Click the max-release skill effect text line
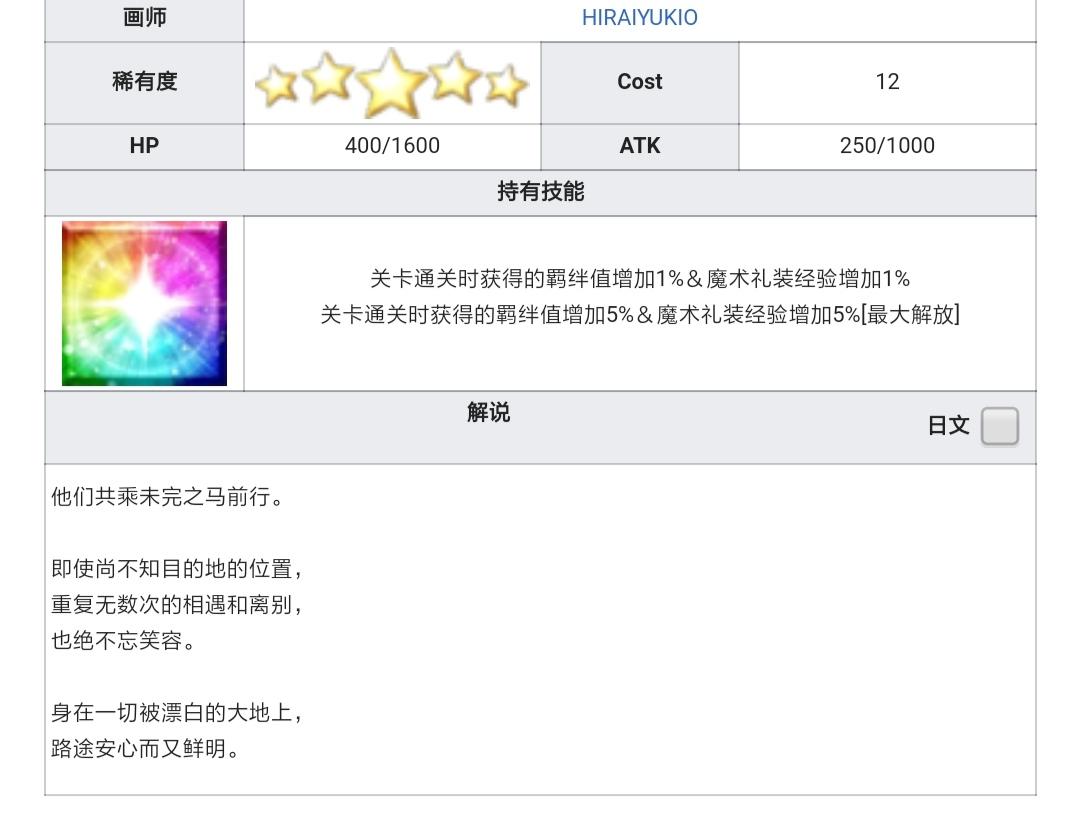The height and width of the screenshot is (816, 1080). click(640, 315)
